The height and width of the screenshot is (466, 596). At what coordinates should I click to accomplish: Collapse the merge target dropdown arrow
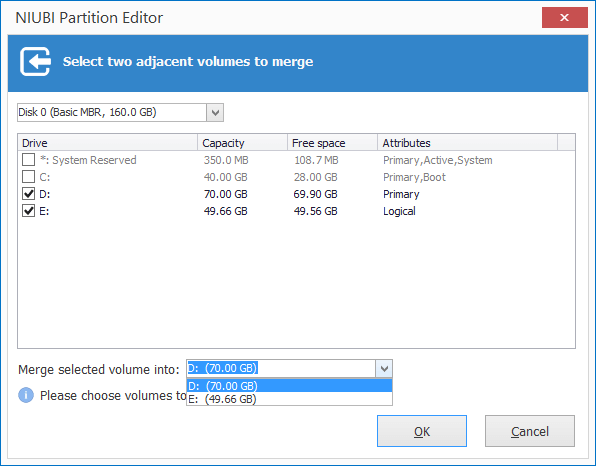point(384,368)
